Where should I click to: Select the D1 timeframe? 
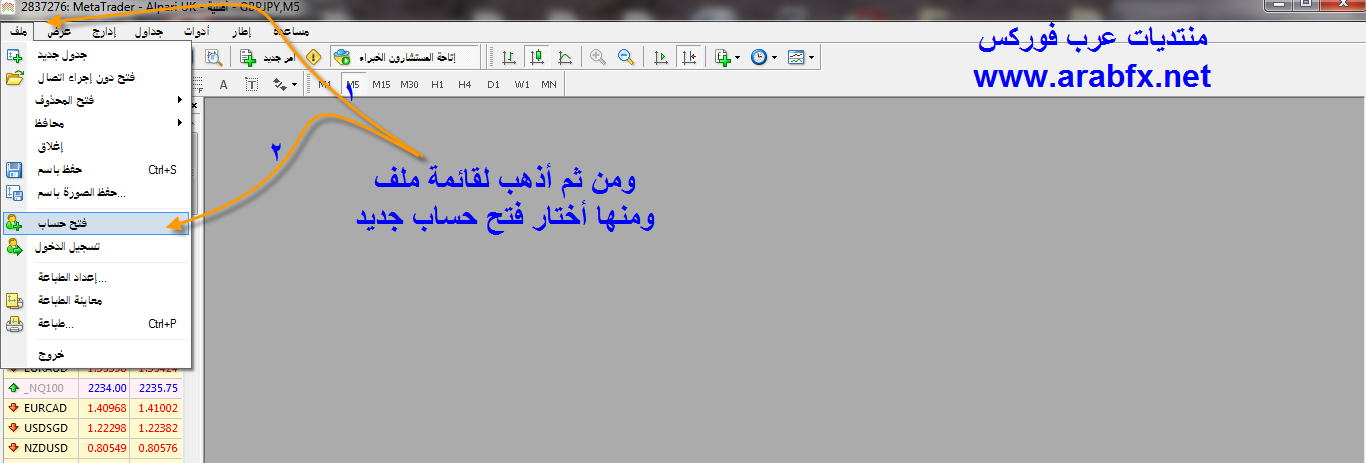[493, 85]
